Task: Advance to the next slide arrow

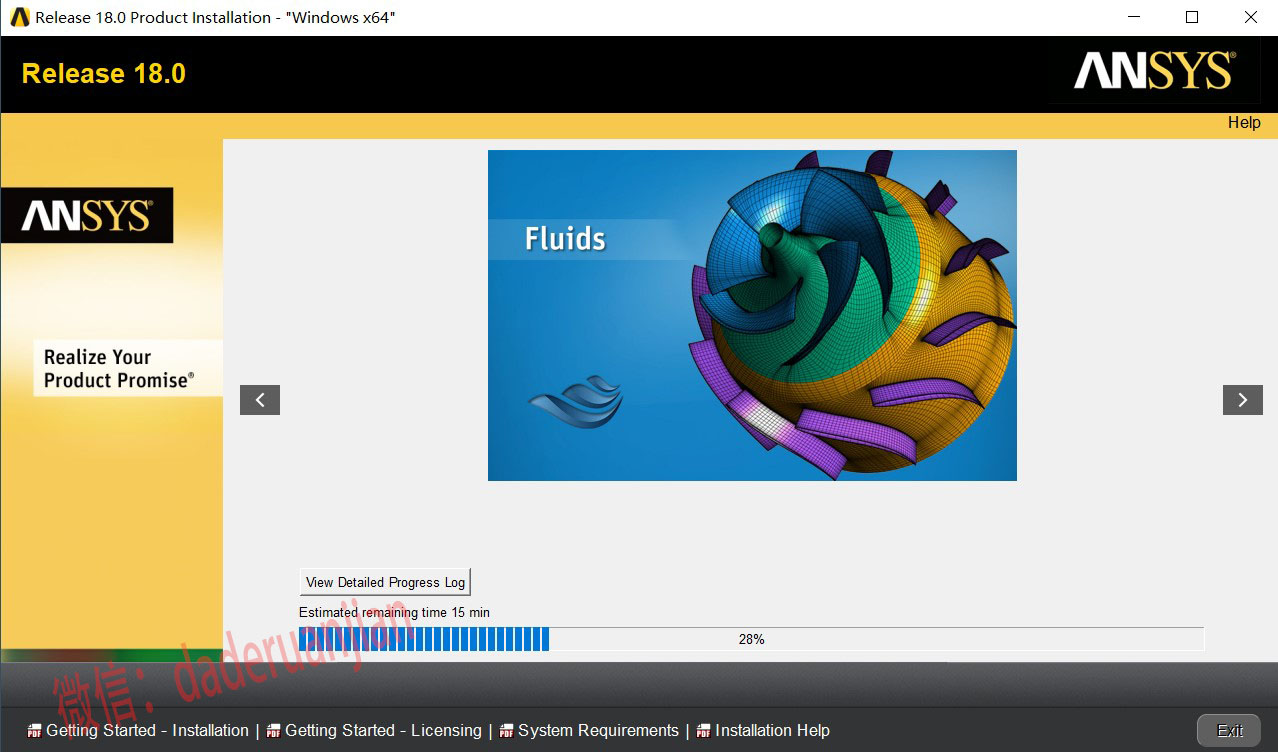Action: (x=1242, y=400)
